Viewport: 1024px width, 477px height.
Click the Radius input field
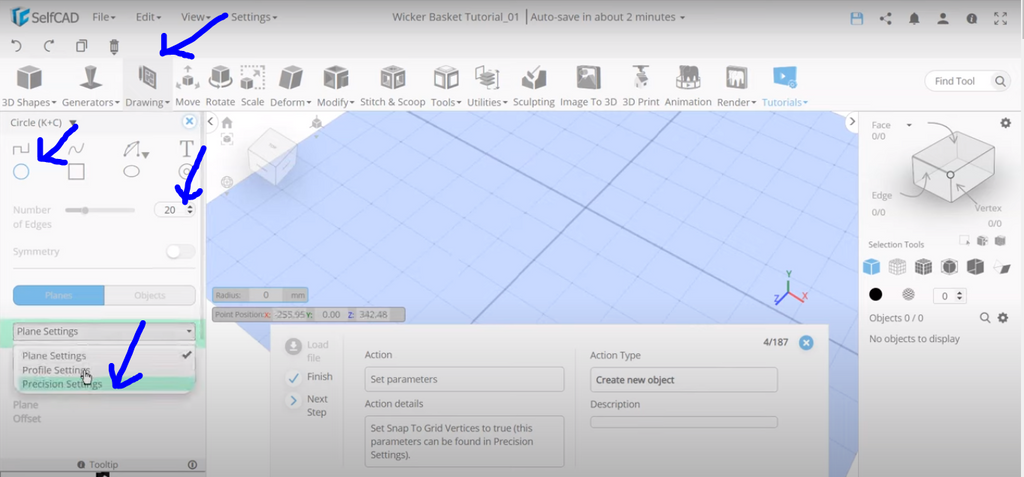click(266, 295)
